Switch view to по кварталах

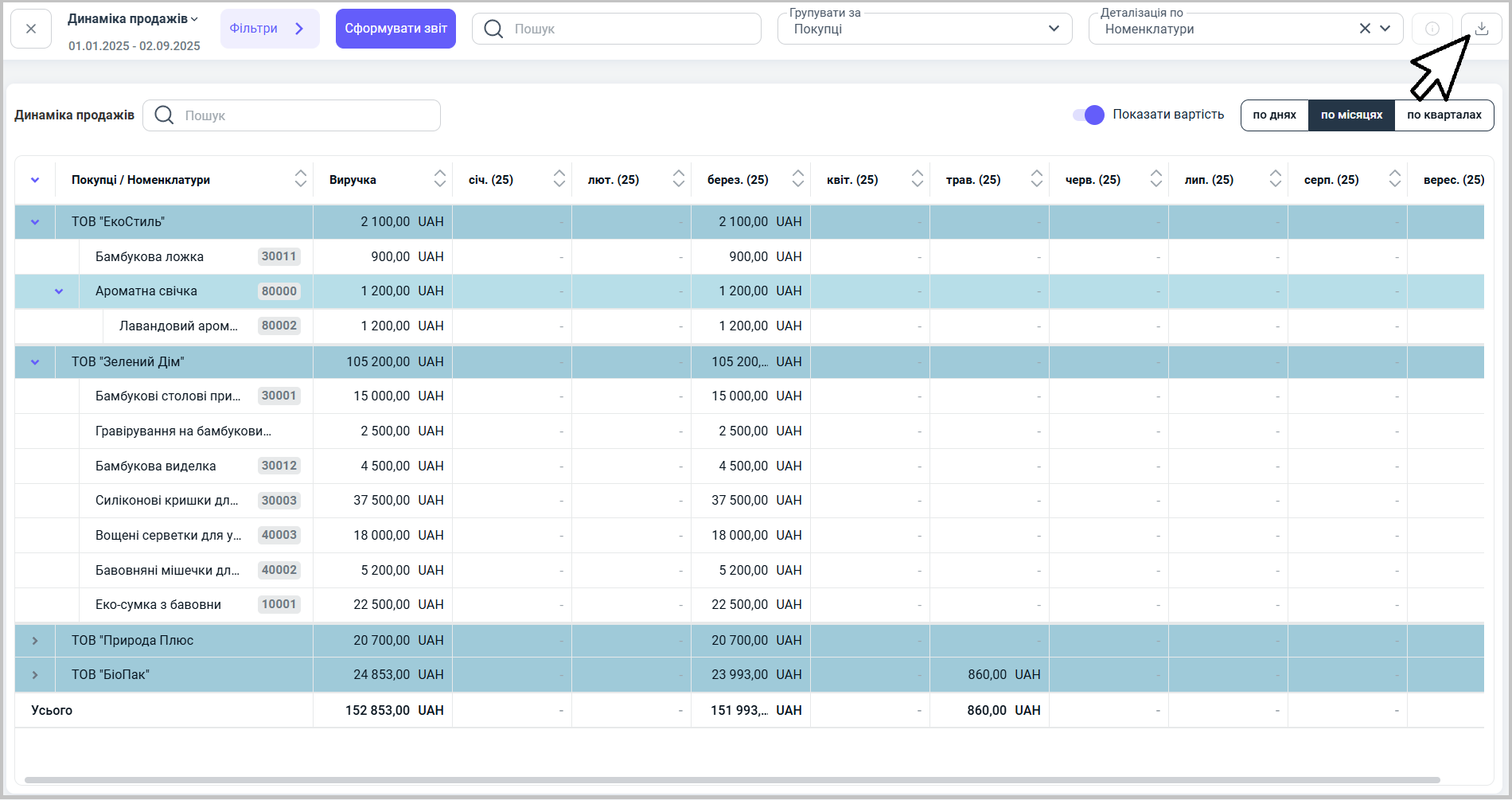pyautogui.click(x=1444, y=115)
